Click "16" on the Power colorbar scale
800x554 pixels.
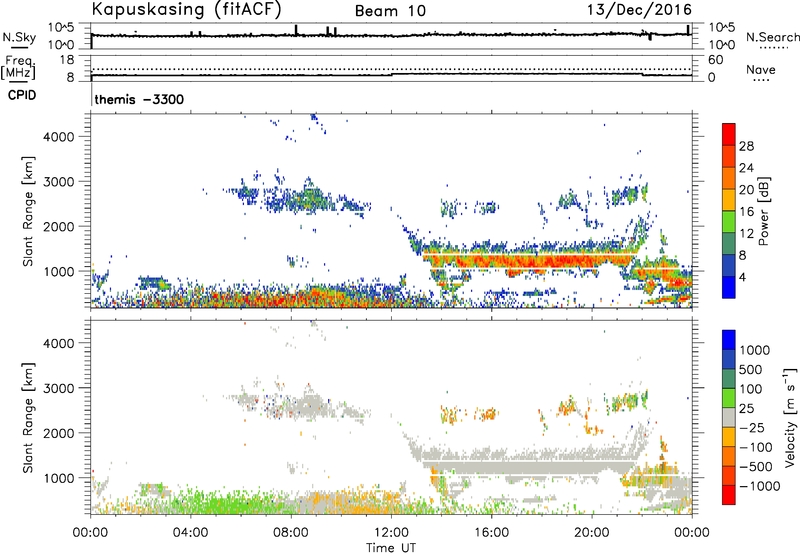point(746,212)
